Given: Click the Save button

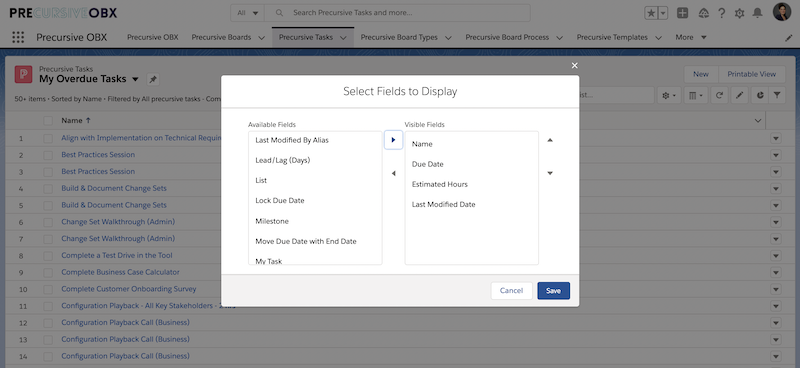Looking at the screenshot, I should pos(554,290).
